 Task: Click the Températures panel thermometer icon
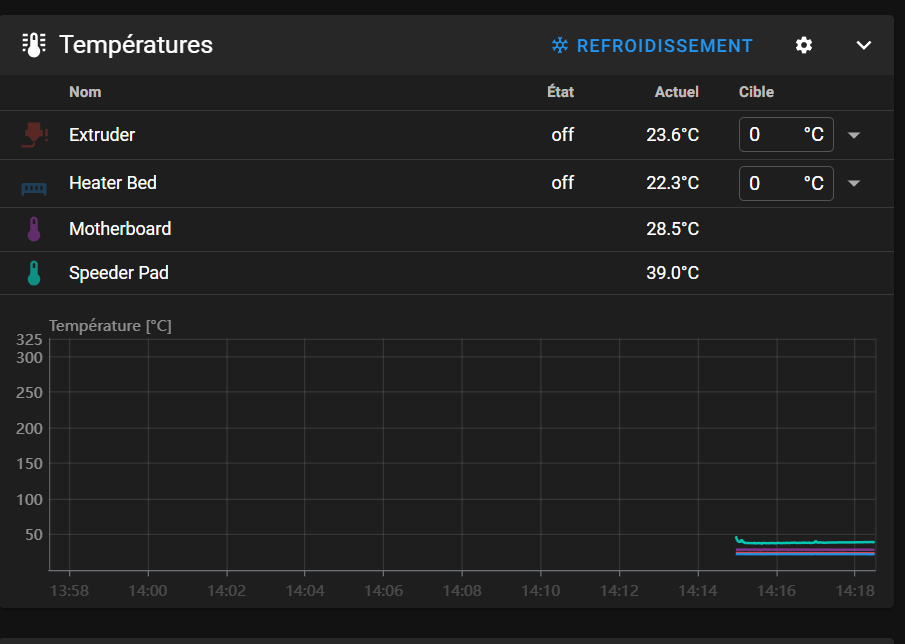34,45
